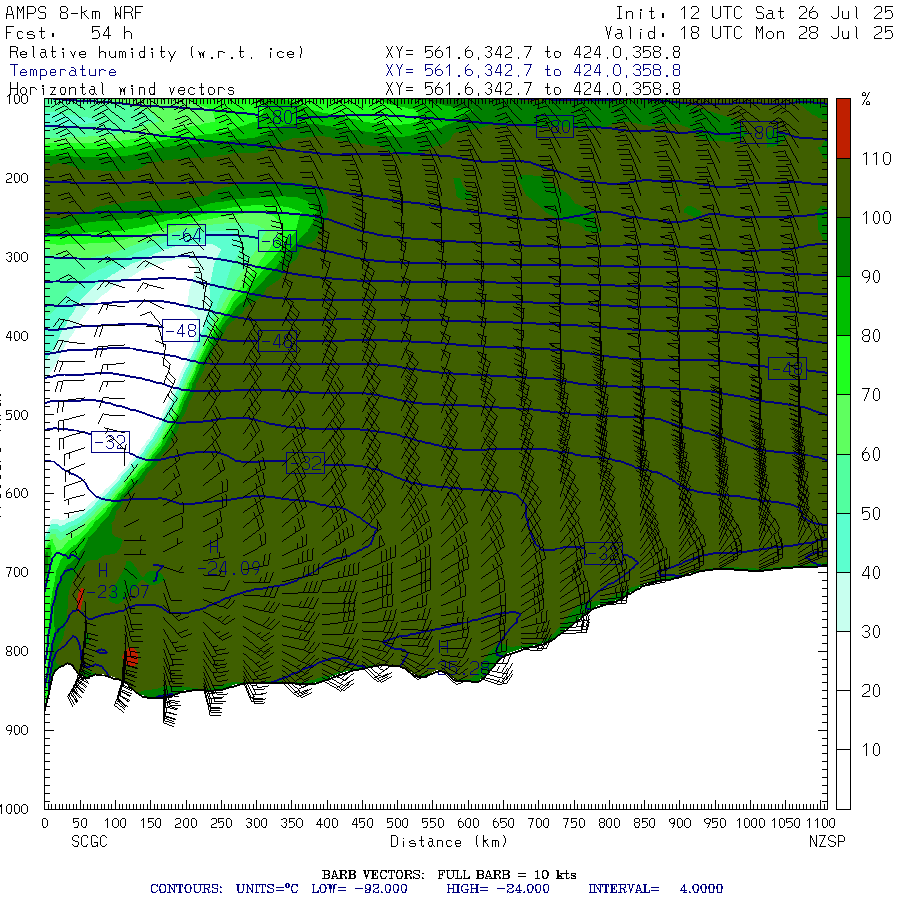Click the 'AMPS 8-km WRF' title text

pyautogui.click(x=74, y=13)
